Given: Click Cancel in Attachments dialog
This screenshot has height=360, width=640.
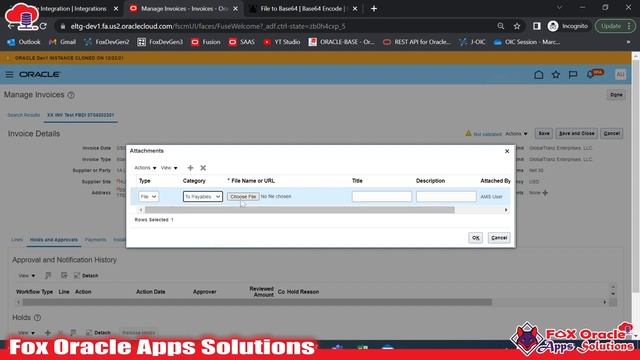Looking at the screenshot, I should coord(499,238).
